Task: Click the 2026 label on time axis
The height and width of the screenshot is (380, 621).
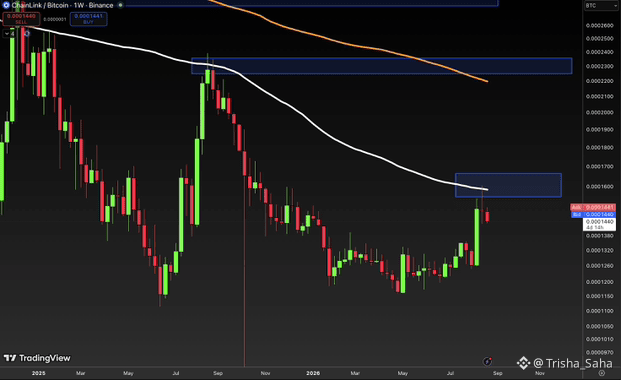Action: (313, 373)
